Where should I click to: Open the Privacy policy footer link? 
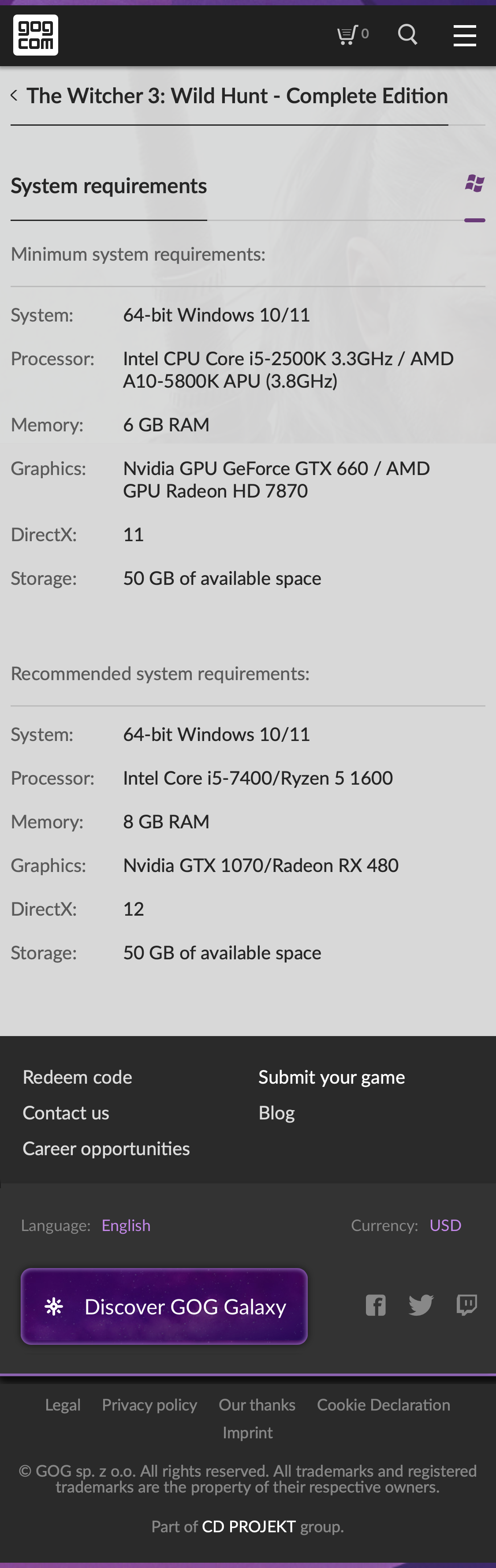[x=149, y=1405]
